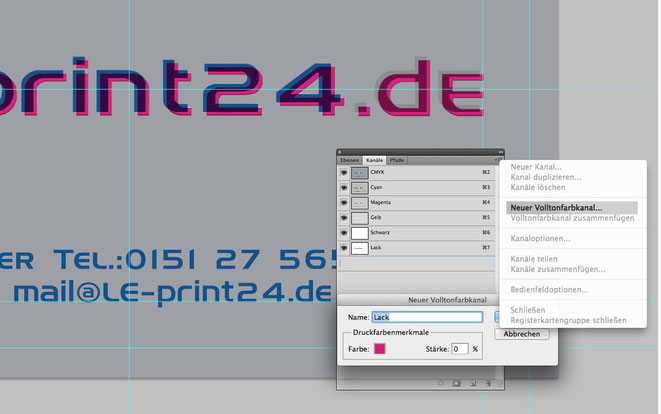Click the ⌘2 shortcut in the CMYK row
The height and width of the screenshot is (414, 661).
coord(486,172)
